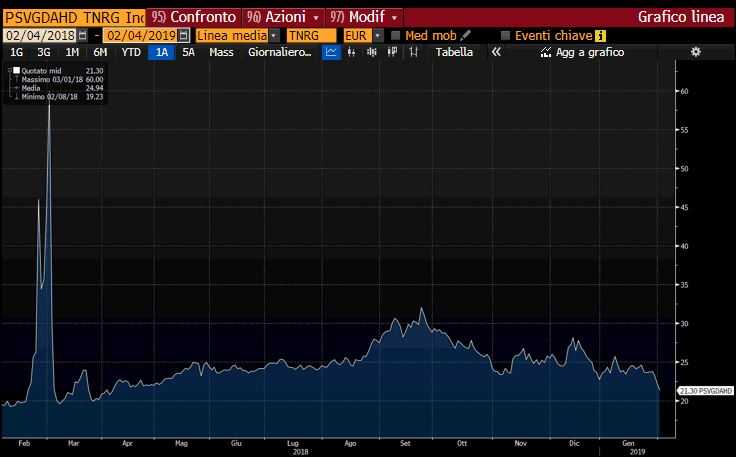Select the volume bars chart icon
The image size is (736, 457).
coord(372,52)
